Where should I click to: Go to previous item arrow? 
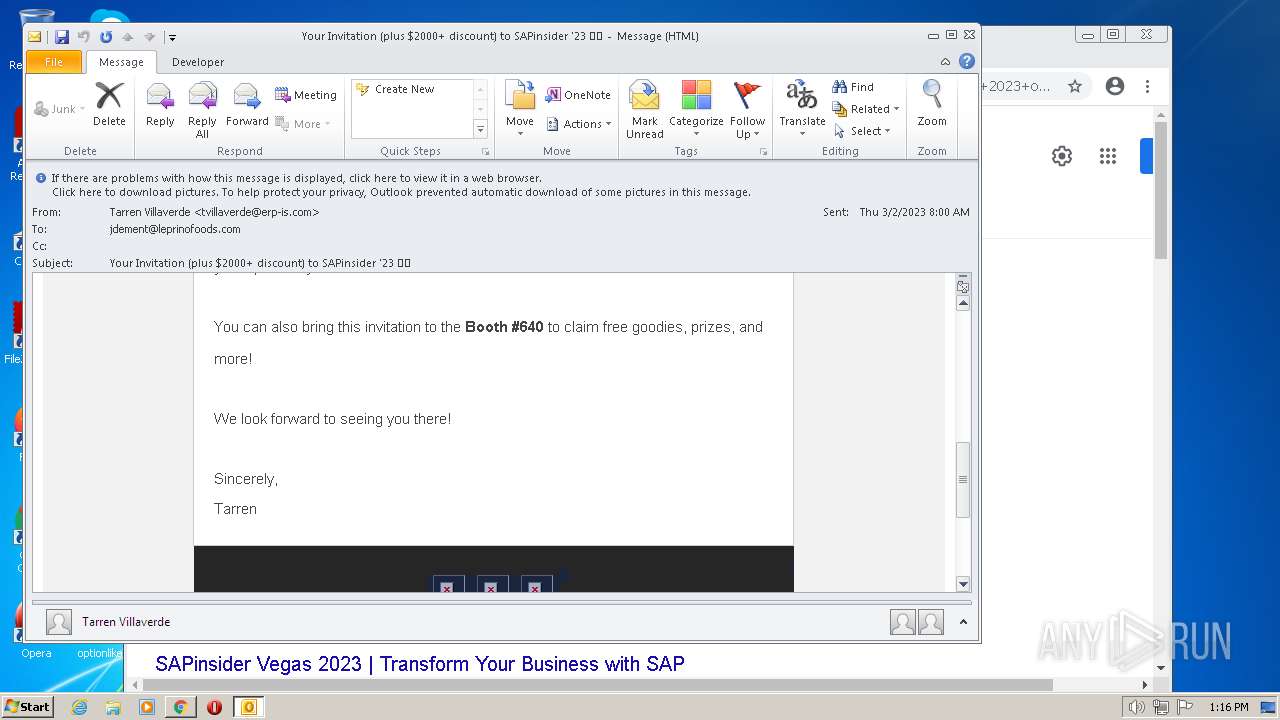[x=127, y=37]
